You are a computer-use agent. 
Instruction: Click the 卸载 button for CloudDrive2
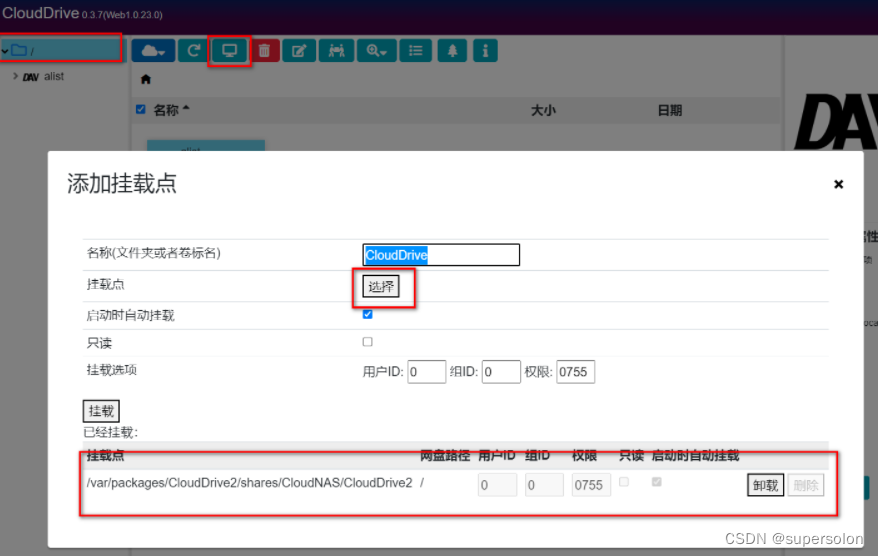[x=765, y=485]
